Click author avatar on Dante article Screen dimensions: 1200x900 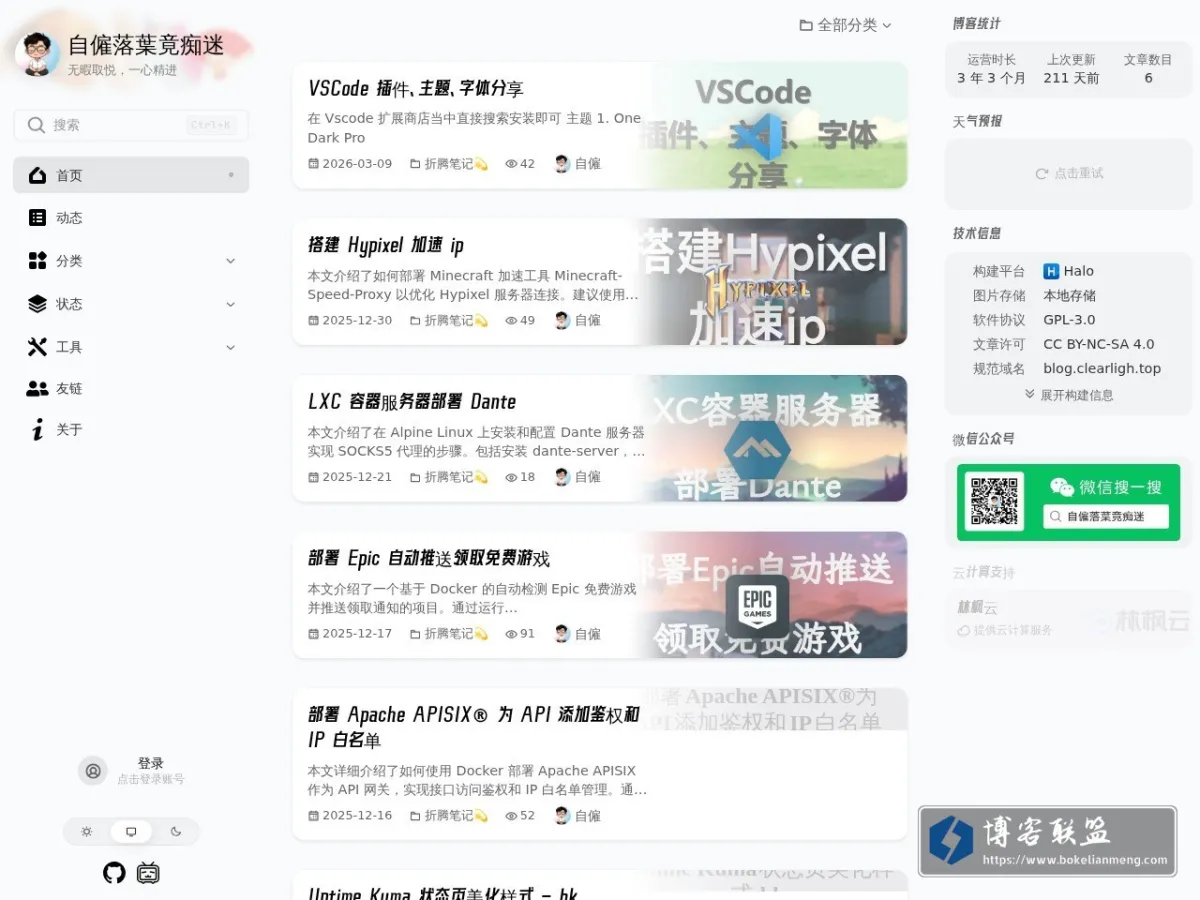(x=562, y=477)
